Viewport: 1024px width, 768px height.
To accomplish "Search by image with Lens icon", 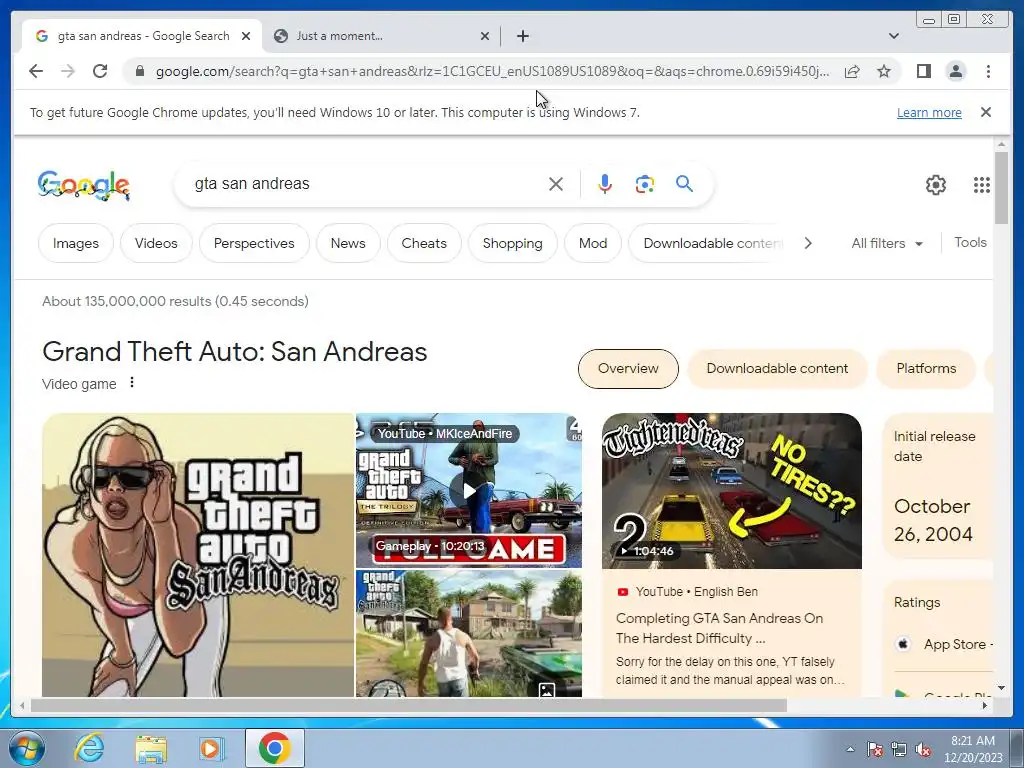I will point(645,184).
